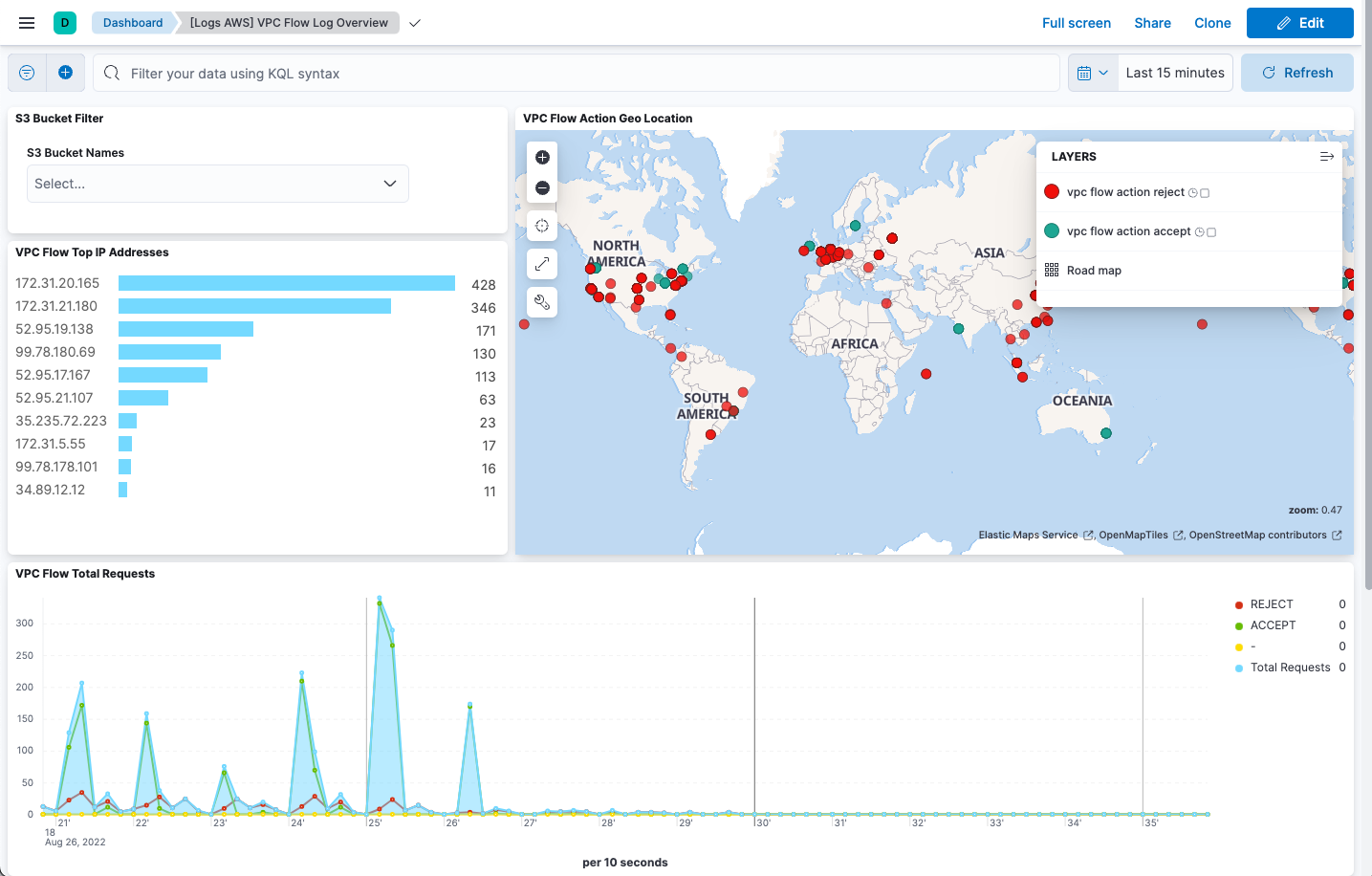The width and height of the screenshot is (1372, 876).
Task: Zoom out on the map
Action: click(x=541, y=186)
